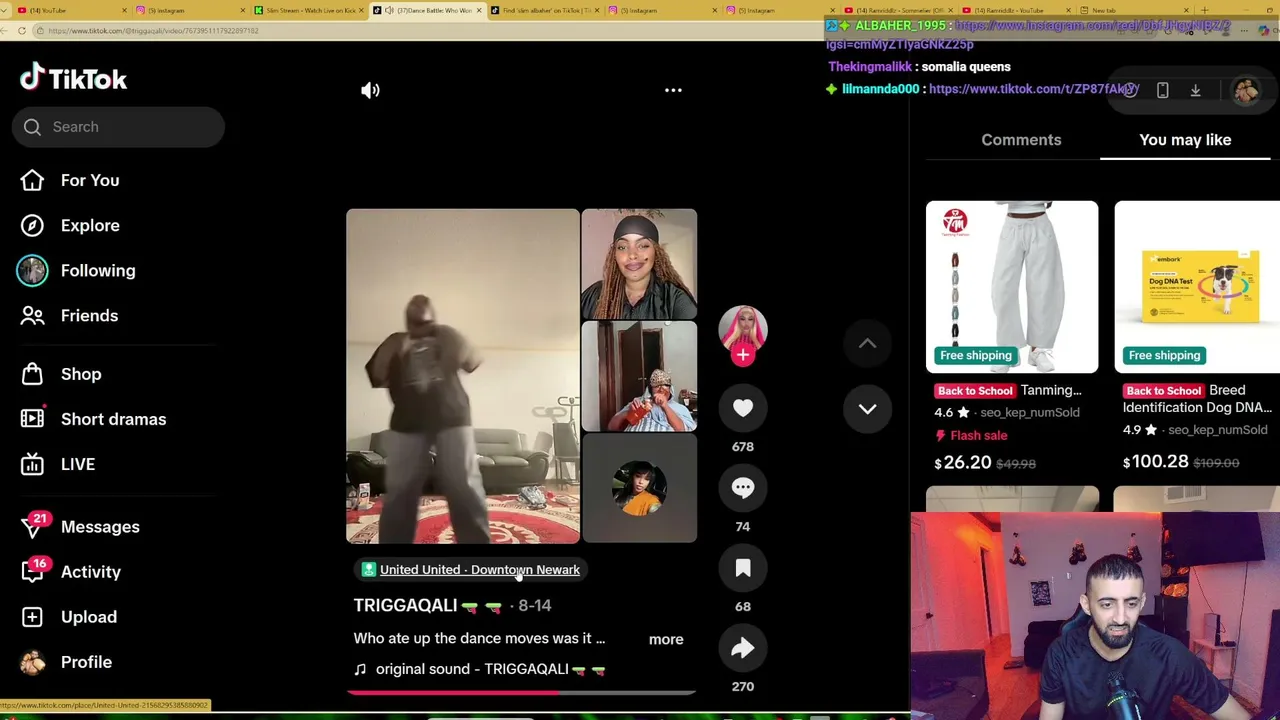This screenshot has width=1280, height=720.
Task: Click the Upload plus icon
Action: [32, 617]
